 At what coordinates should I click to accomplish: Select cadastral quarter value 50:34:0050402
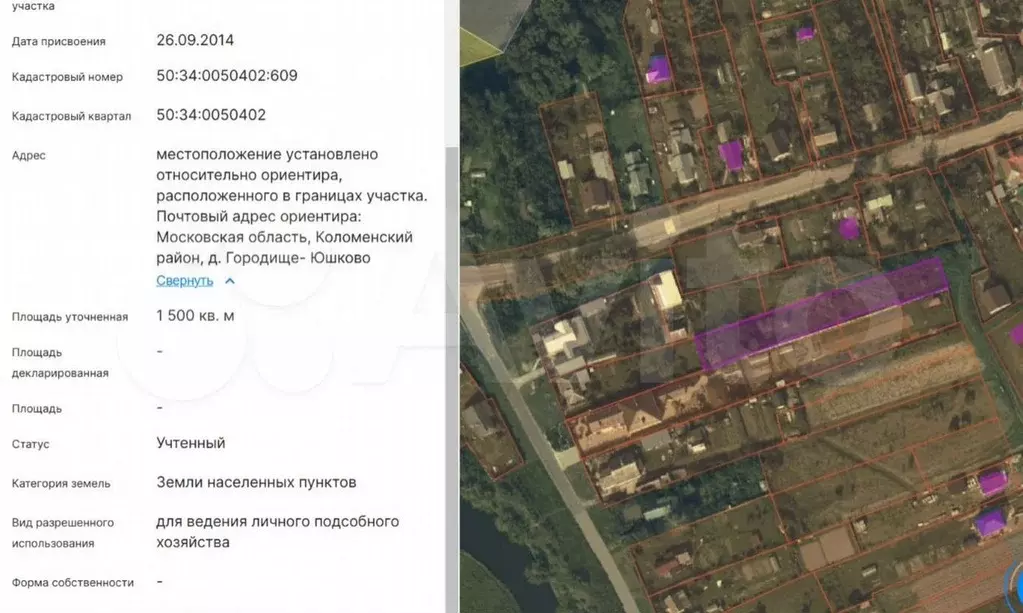[211, 115]
